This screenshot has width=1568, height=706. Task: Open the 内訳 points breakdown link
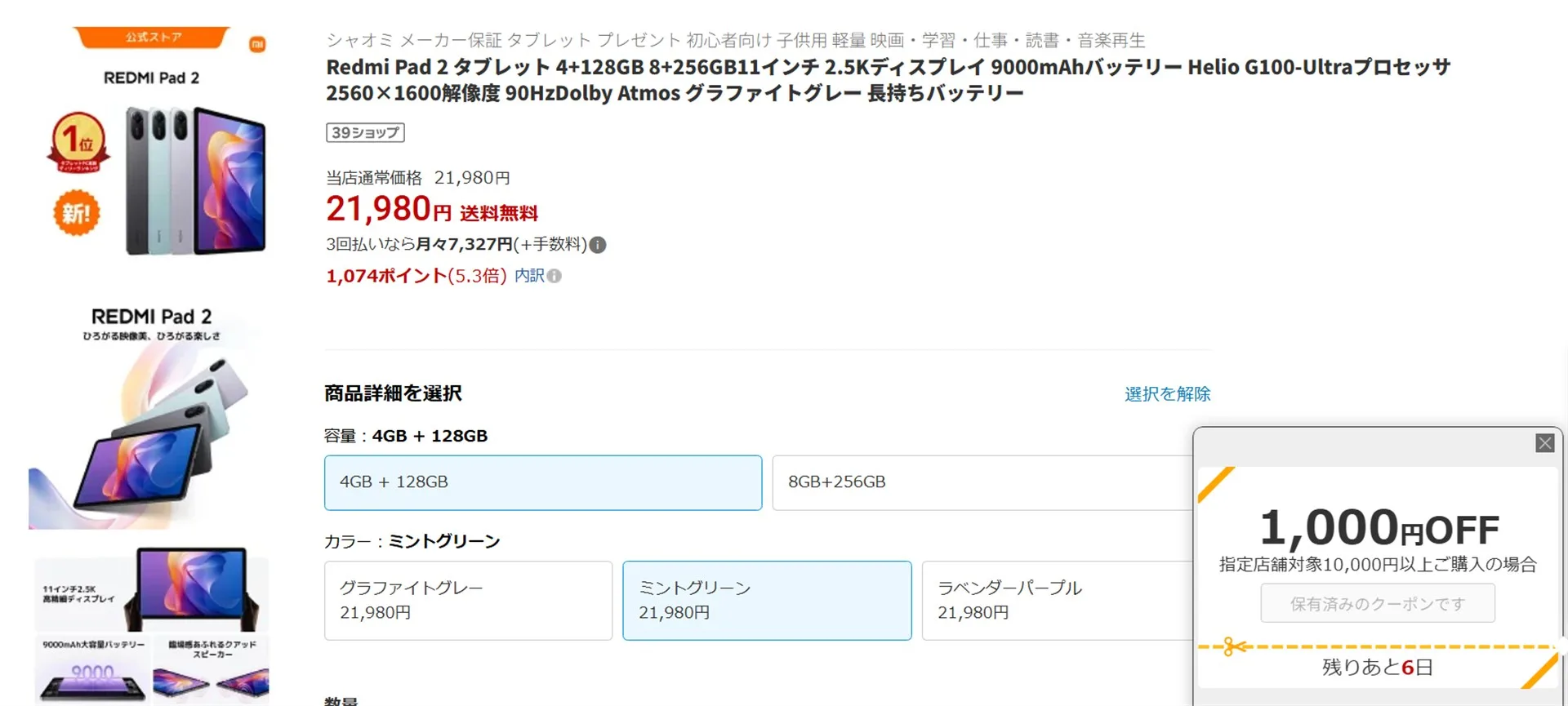pyautogui.click(x=529, y=276)
